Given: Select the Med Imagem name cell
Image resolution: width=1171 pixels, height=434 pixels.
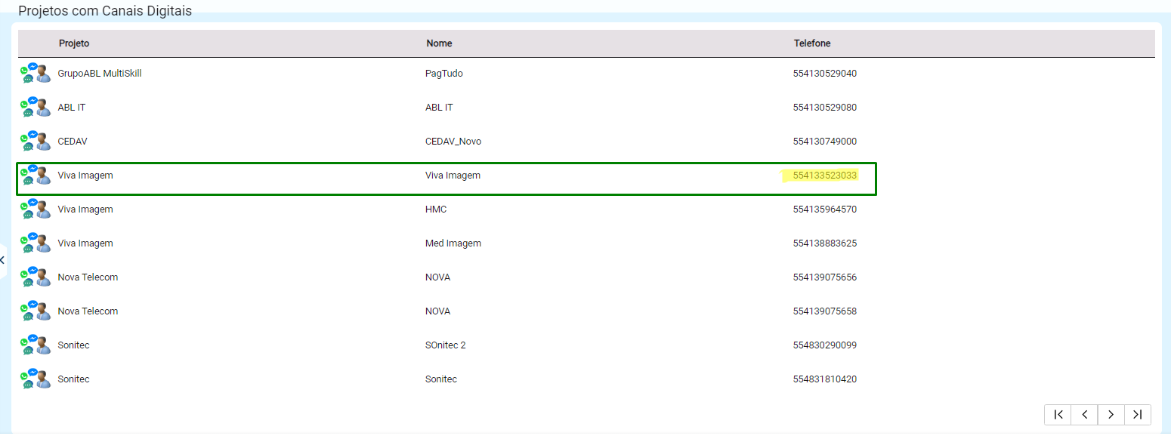Looking at the screenshot, I should (x=453, y=243).
